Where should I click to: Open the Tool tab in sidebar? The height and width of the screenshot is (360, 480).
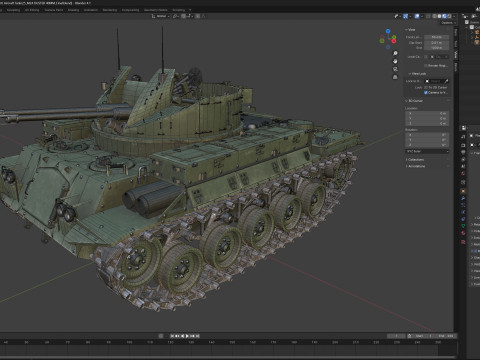[x=456, y=44]
